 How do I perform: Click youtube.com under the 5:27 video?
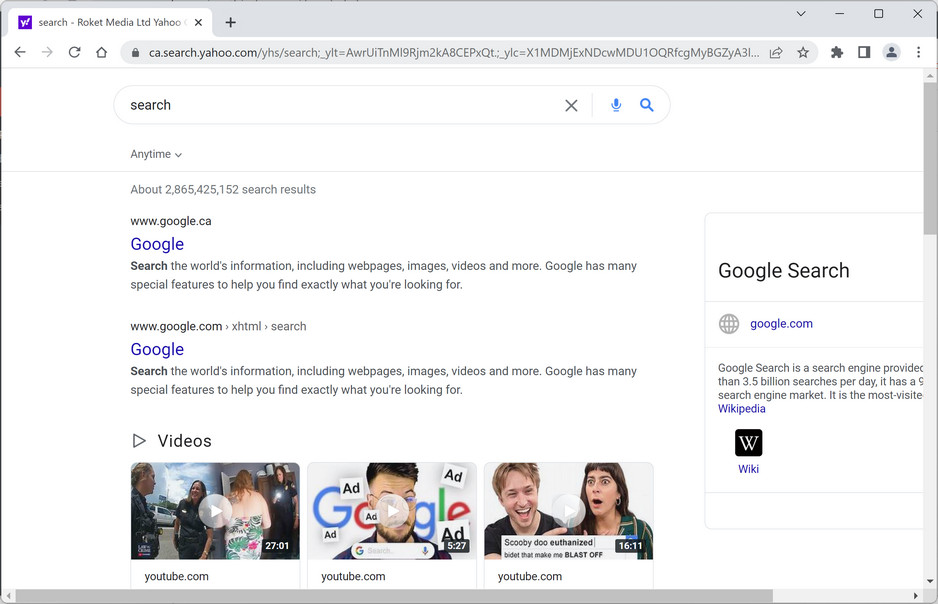(x=353, y=576)
